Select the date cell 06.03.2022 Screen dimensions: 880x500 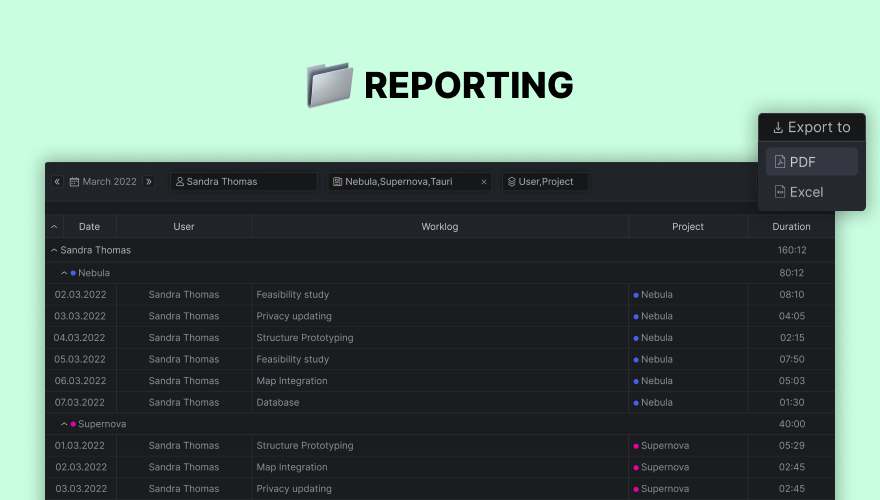pos(80,381)
